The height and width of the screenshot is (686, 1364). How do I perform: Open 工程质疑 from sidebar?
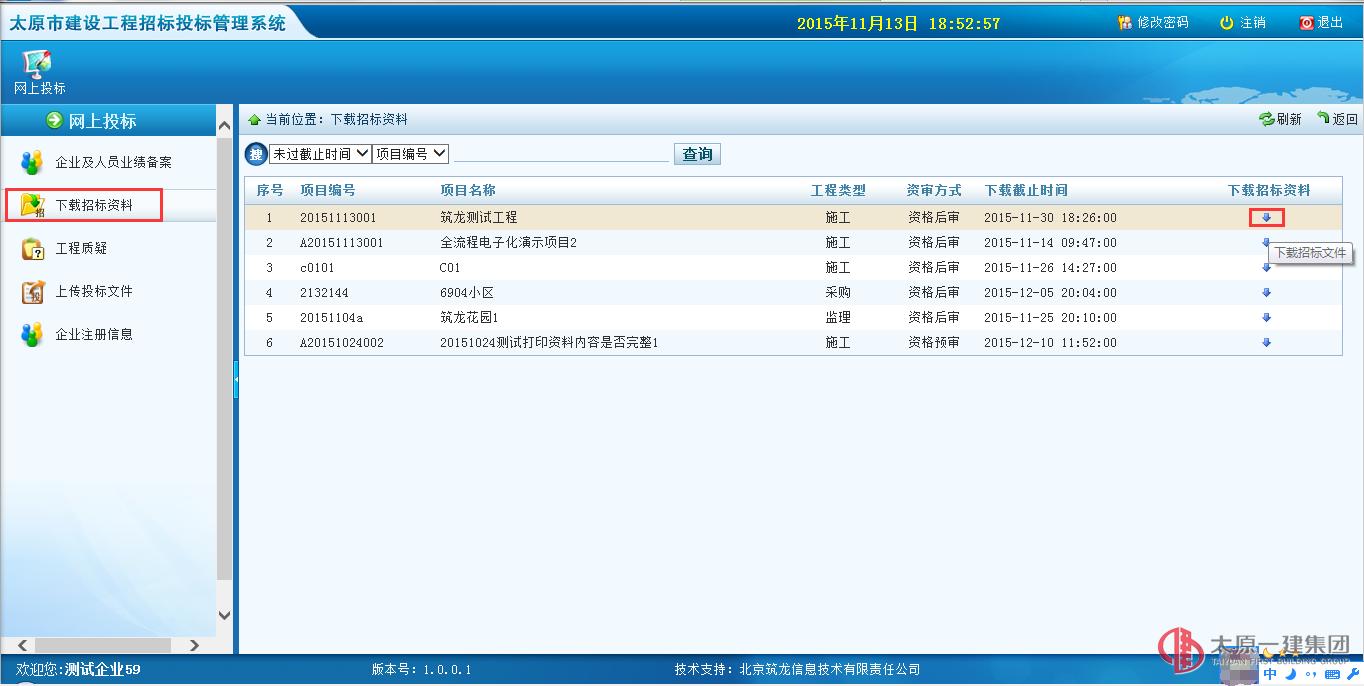pos(80,248)
